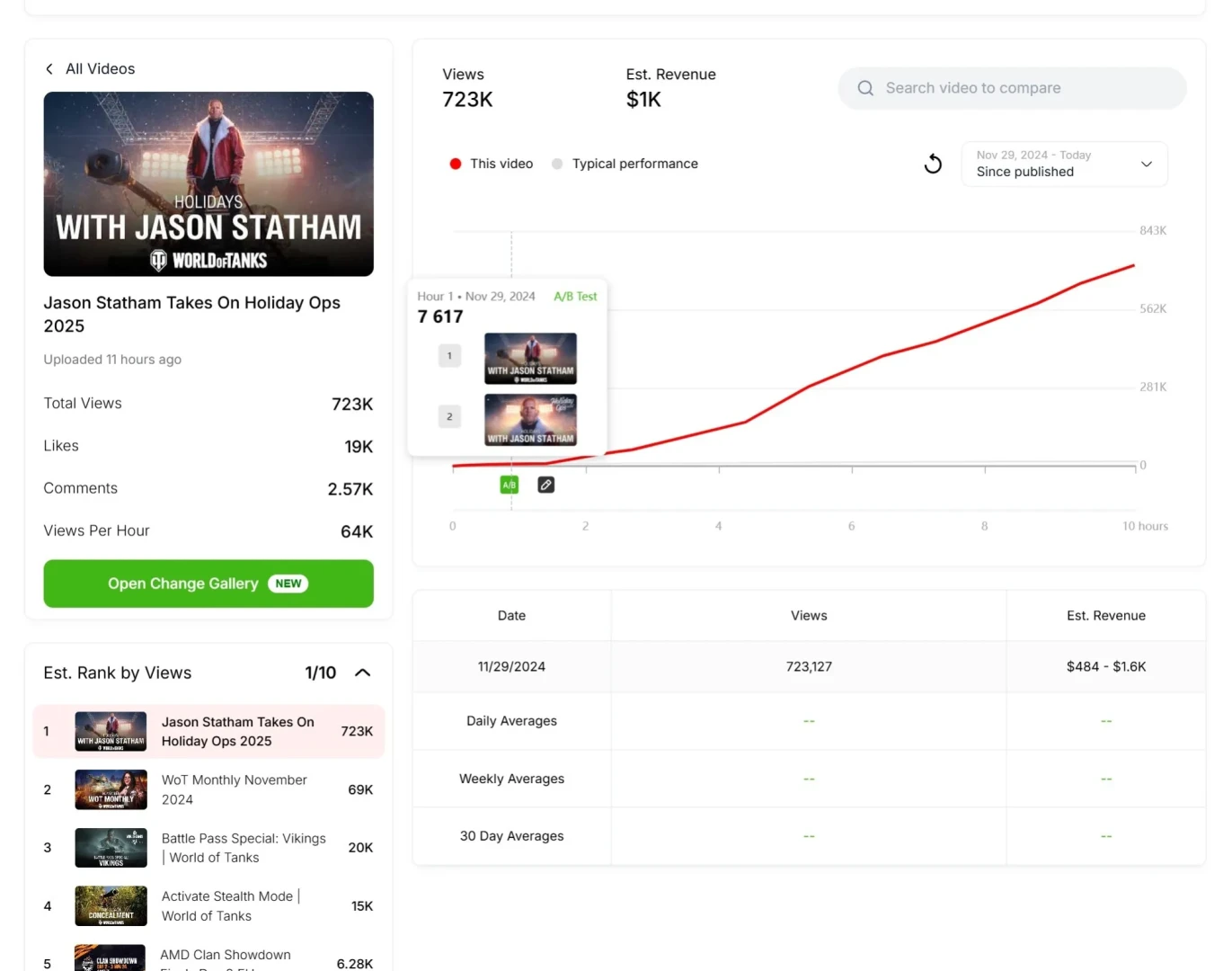Open the Change Gallery

(183, 583)
